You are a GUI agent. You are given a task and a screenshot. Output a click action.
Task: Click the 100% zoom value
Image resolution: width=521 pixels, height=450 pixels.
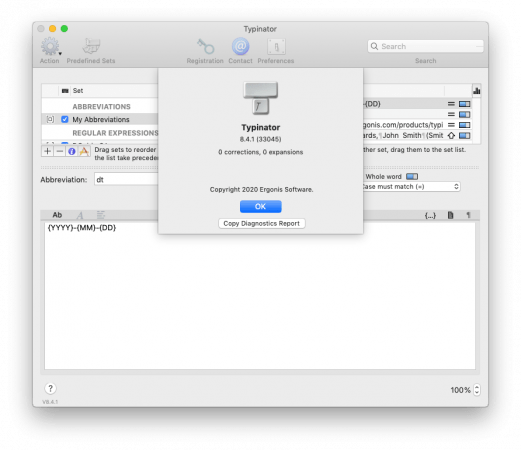coord(460,390)
